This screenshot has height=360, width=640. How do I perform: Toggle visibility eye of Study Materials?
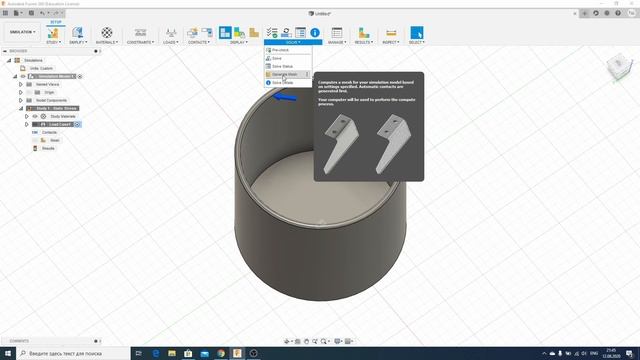click(35, 116)
